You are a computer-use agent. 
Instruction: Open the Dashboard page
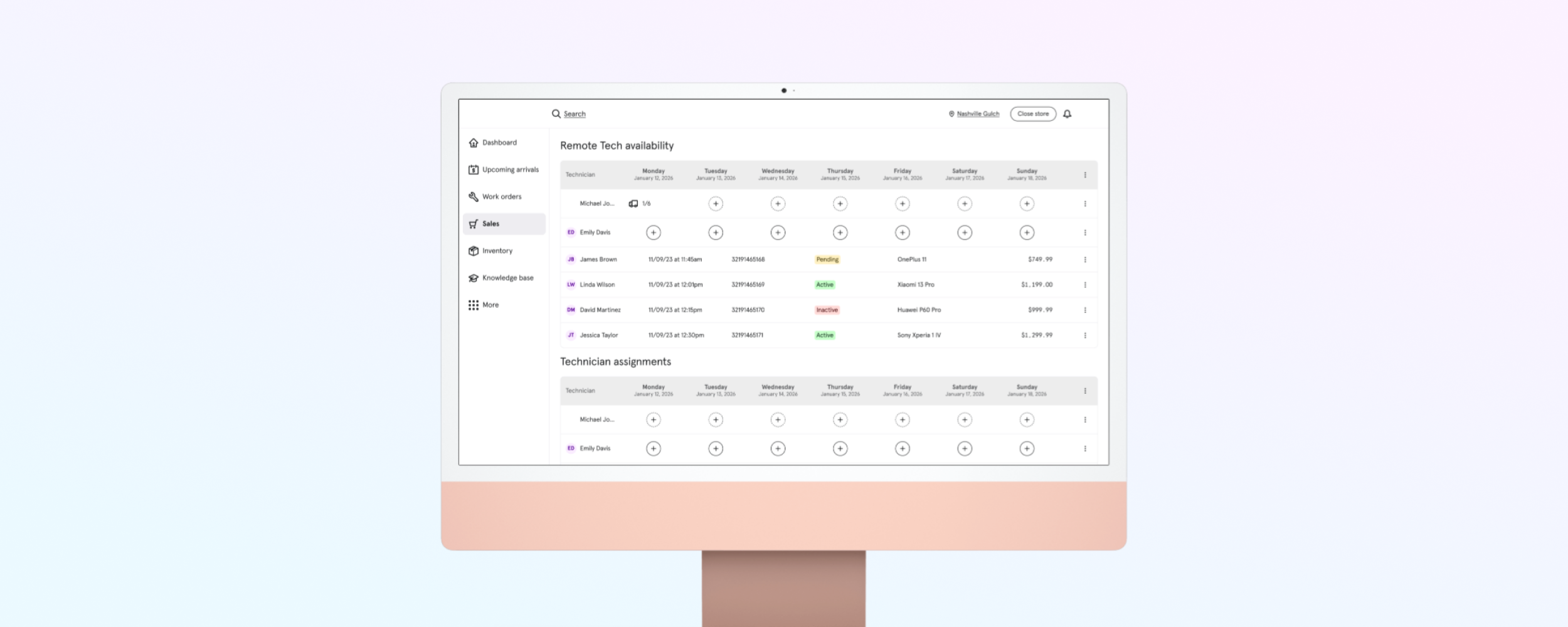[x=493, y=142]
